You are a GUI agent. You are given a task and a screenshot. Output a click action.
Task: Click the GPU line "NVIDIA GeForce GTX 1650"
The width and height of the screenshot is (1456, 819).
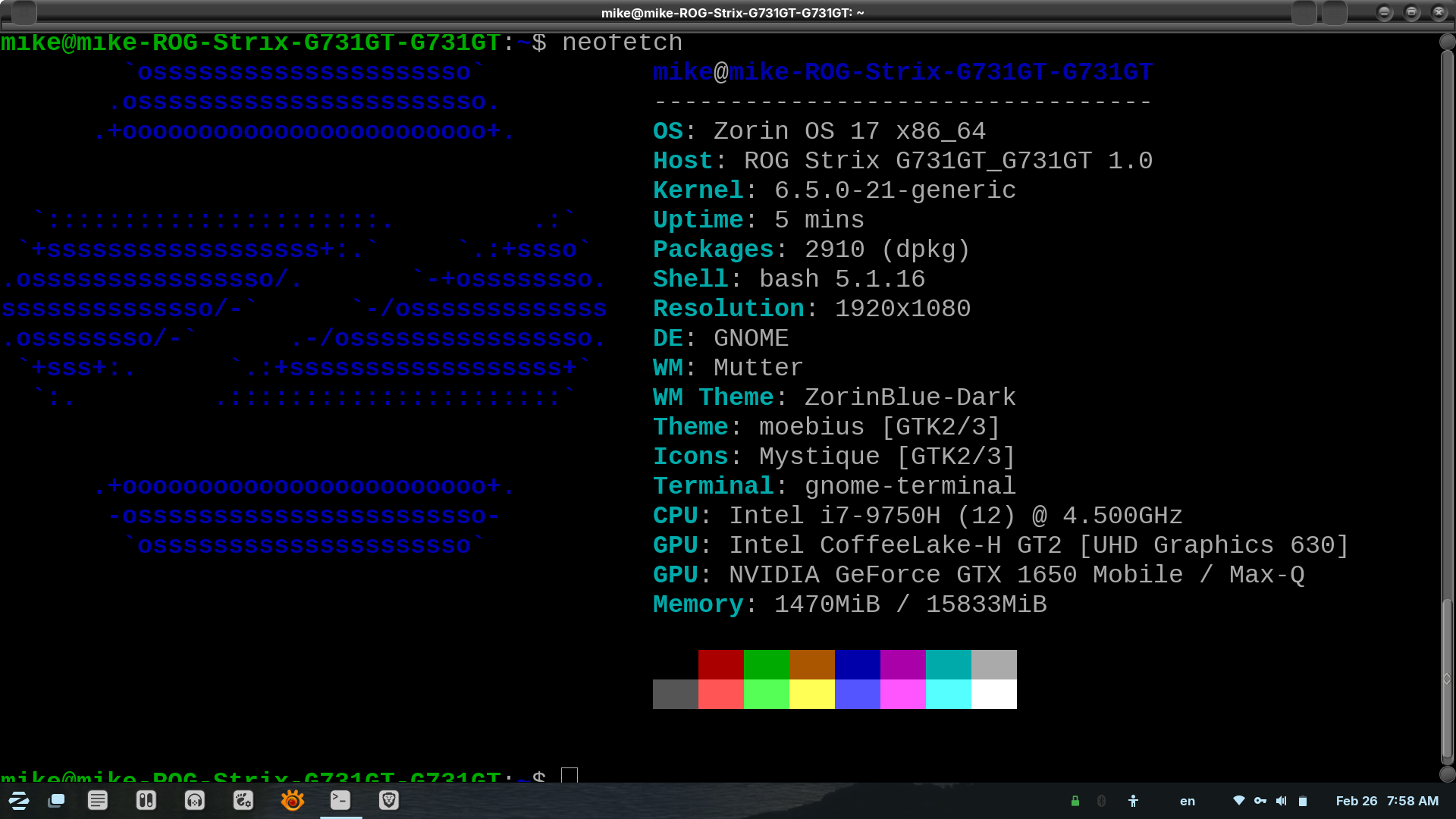pos(903,575)
